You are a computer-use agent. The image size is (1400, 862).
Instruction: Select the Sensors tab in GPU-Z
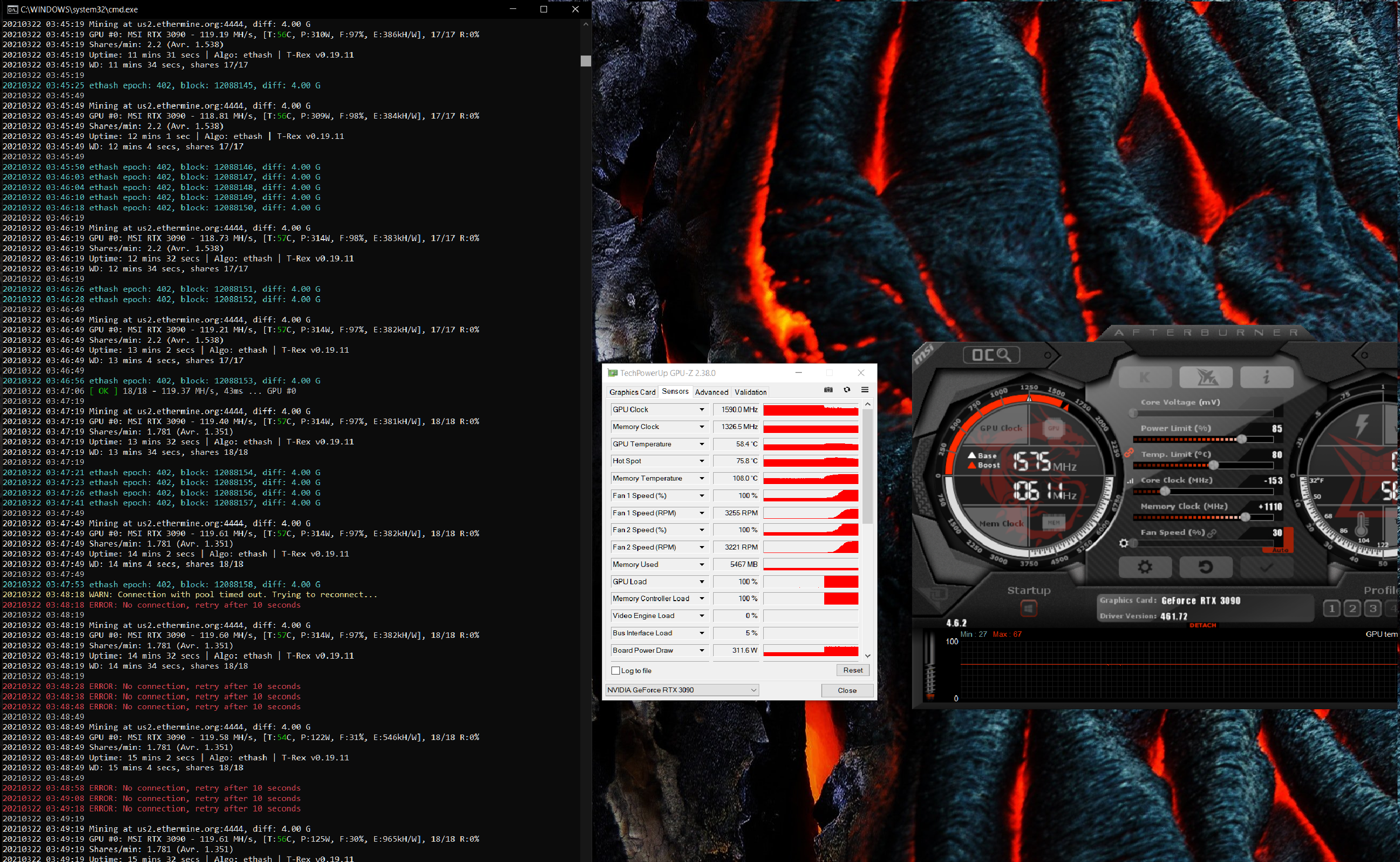[x=675, y=392]
